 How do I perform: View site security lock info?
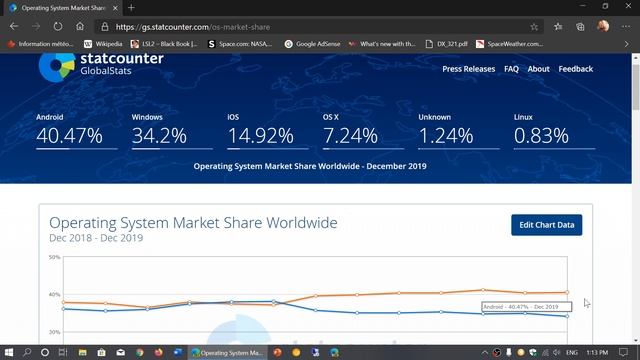tap(105, 27)
